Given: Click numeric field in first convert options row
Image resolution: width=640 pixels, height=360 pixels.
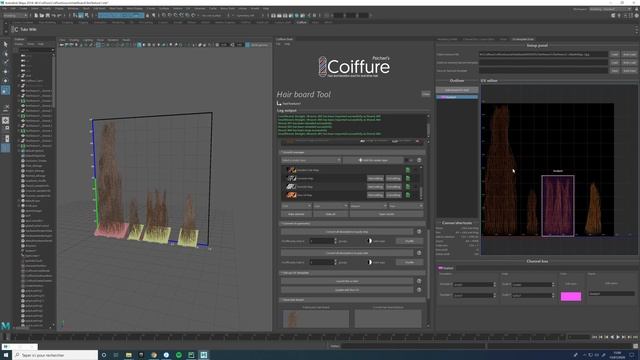Looking at the screenshot, I should 322,241.
